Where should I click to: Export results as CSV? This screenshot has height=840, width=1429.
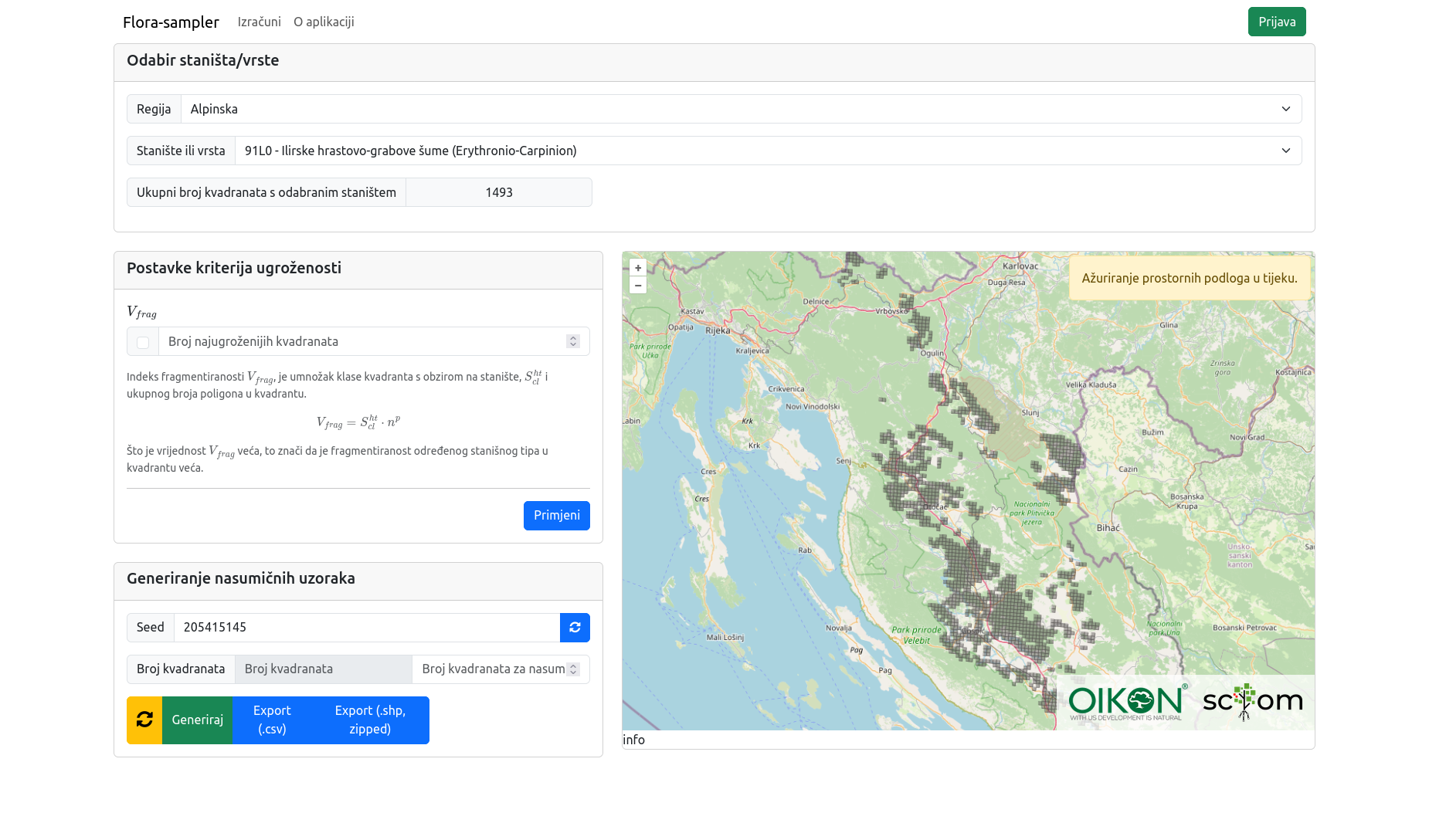[x=272, y=720]
